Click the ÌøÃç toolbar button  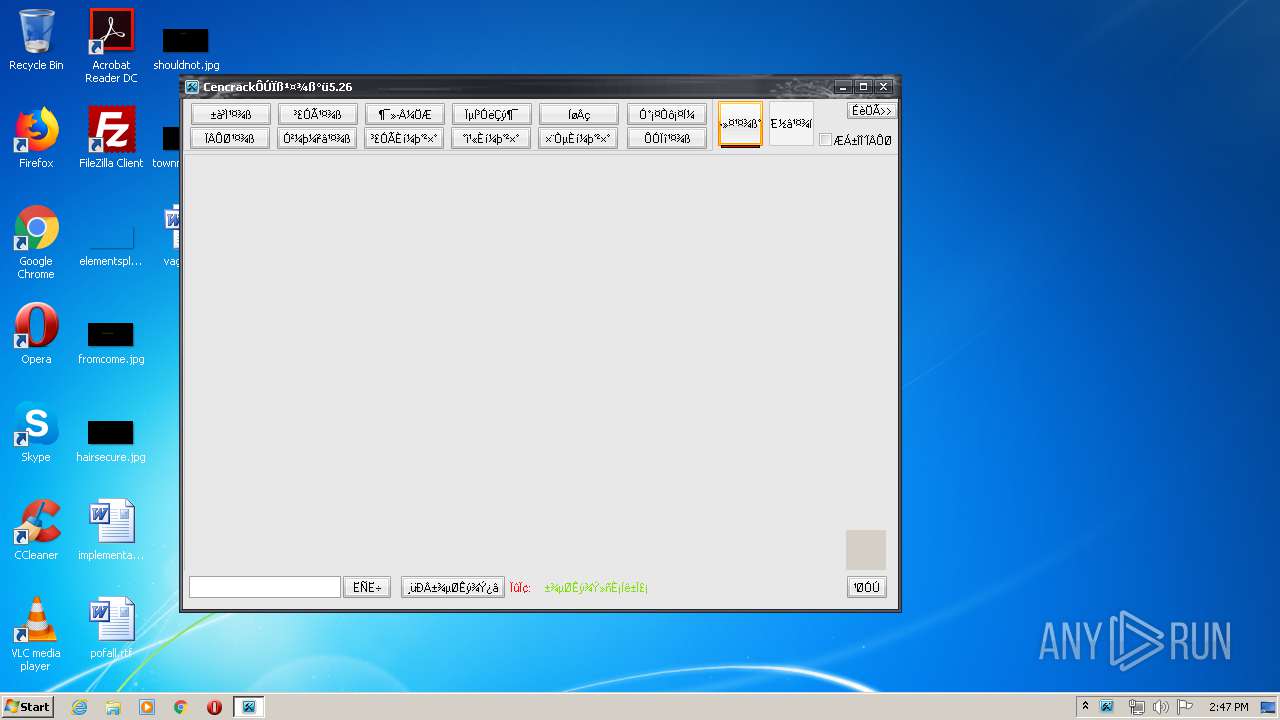point(578,114)
